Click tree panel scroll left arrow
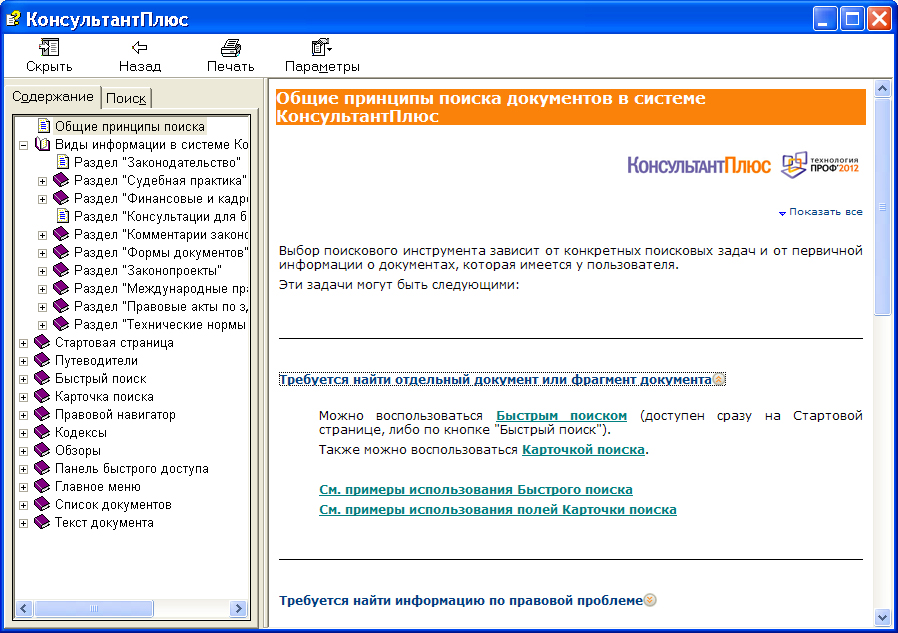 [23, 608]
